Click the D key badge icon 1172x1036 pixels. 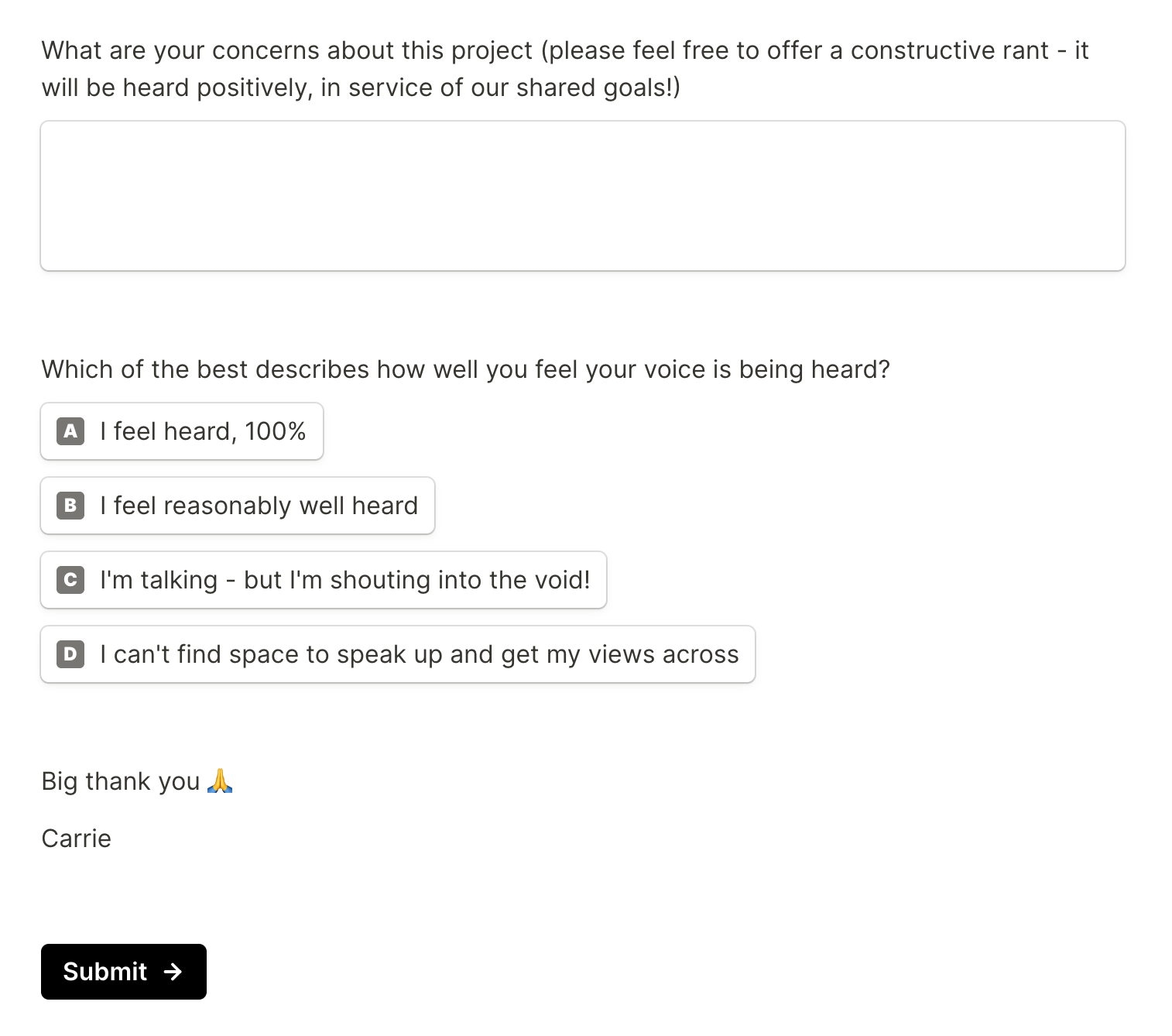pyautogui.click(x=70, y=654)
